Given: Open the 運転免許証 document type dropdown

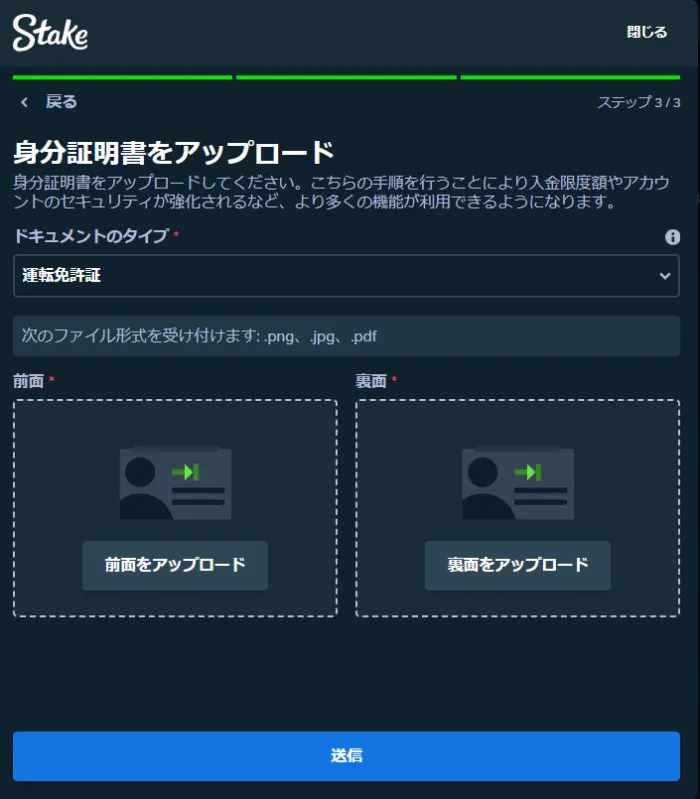Looking at the screenshot, I should coord(346,276).
